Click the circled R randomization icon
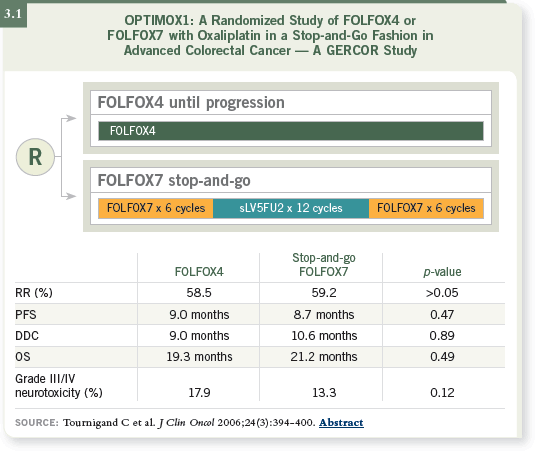 (x=35, y=157)
